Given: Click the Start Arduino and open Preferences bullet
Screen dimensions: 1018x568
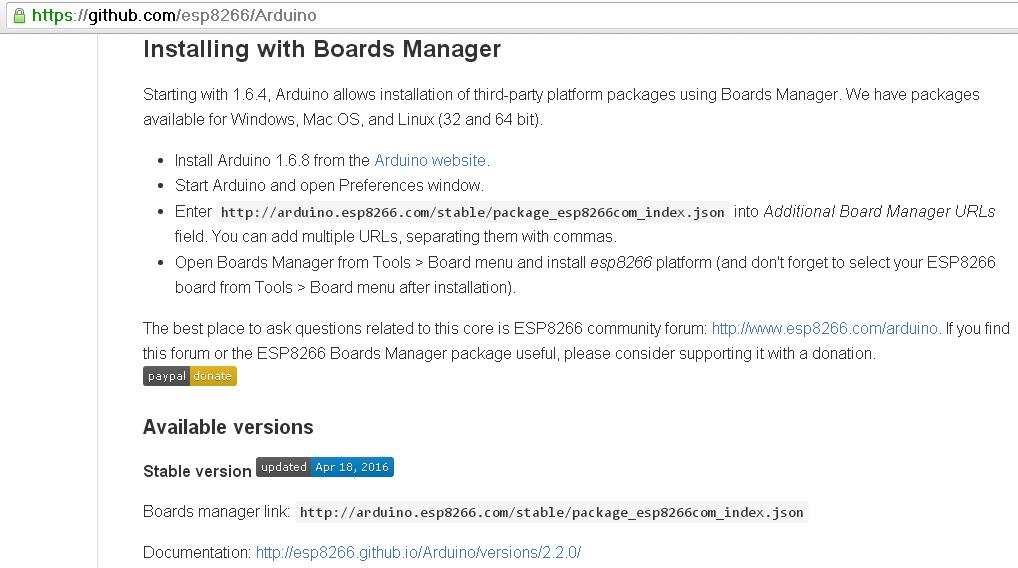Looking at the screenshot, I should point(329,185).
